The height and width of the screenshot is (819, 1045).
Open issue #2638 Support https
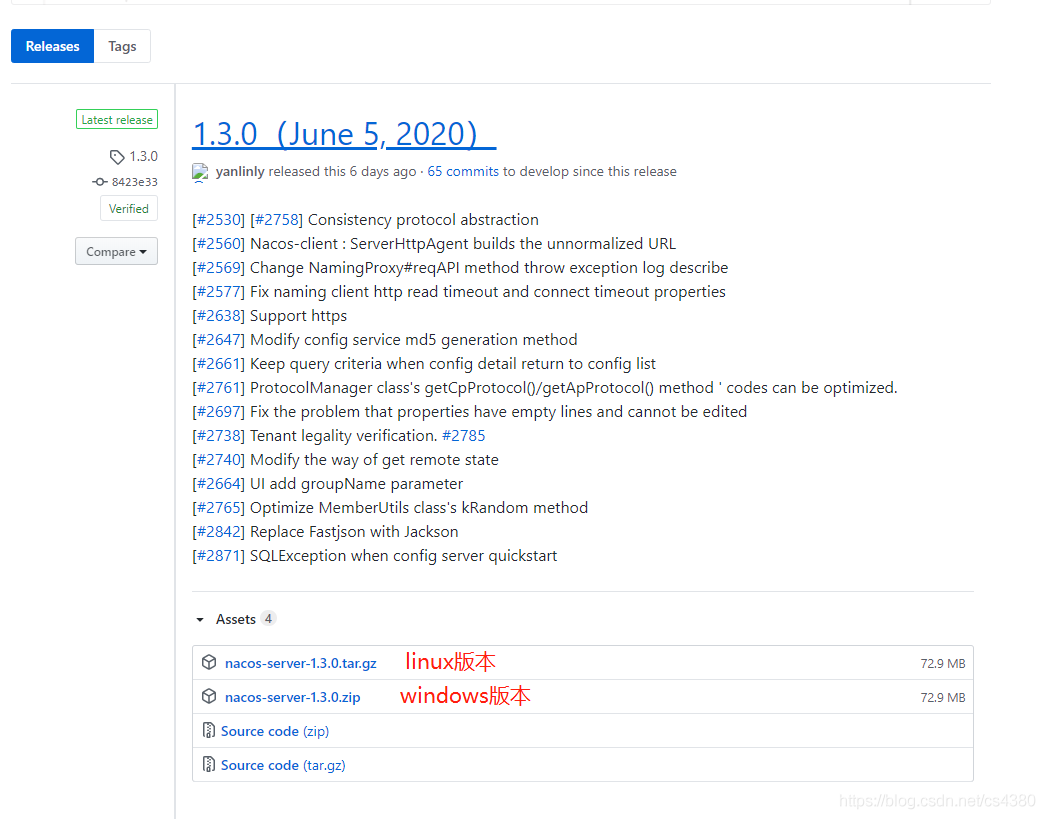coord(219,316)
